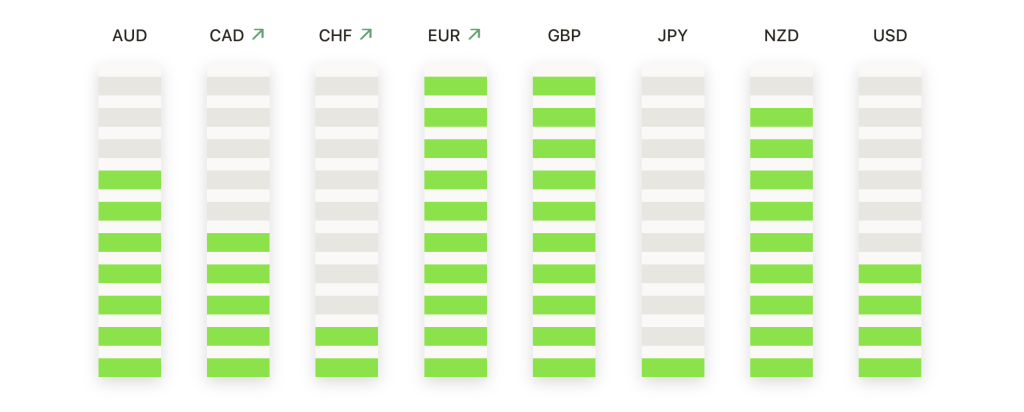1024x412 pixels.
Task: Open the JPY currency header
Action: [673, 36]
